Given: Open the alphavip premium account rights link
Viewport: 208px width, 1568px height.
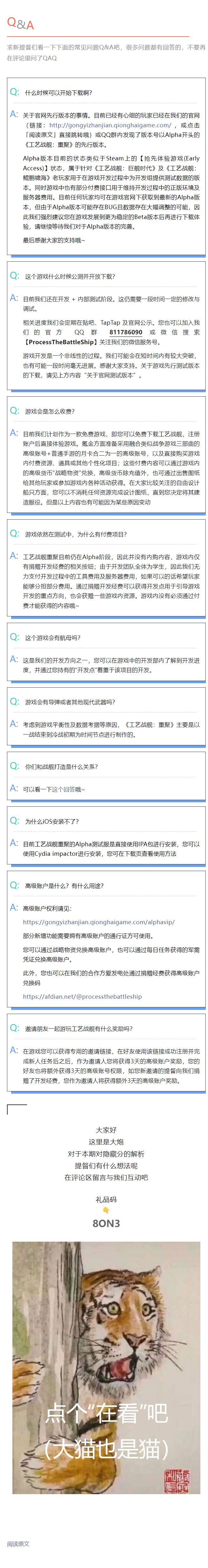Looking at the screenshot, I should (x=99, y=922).
